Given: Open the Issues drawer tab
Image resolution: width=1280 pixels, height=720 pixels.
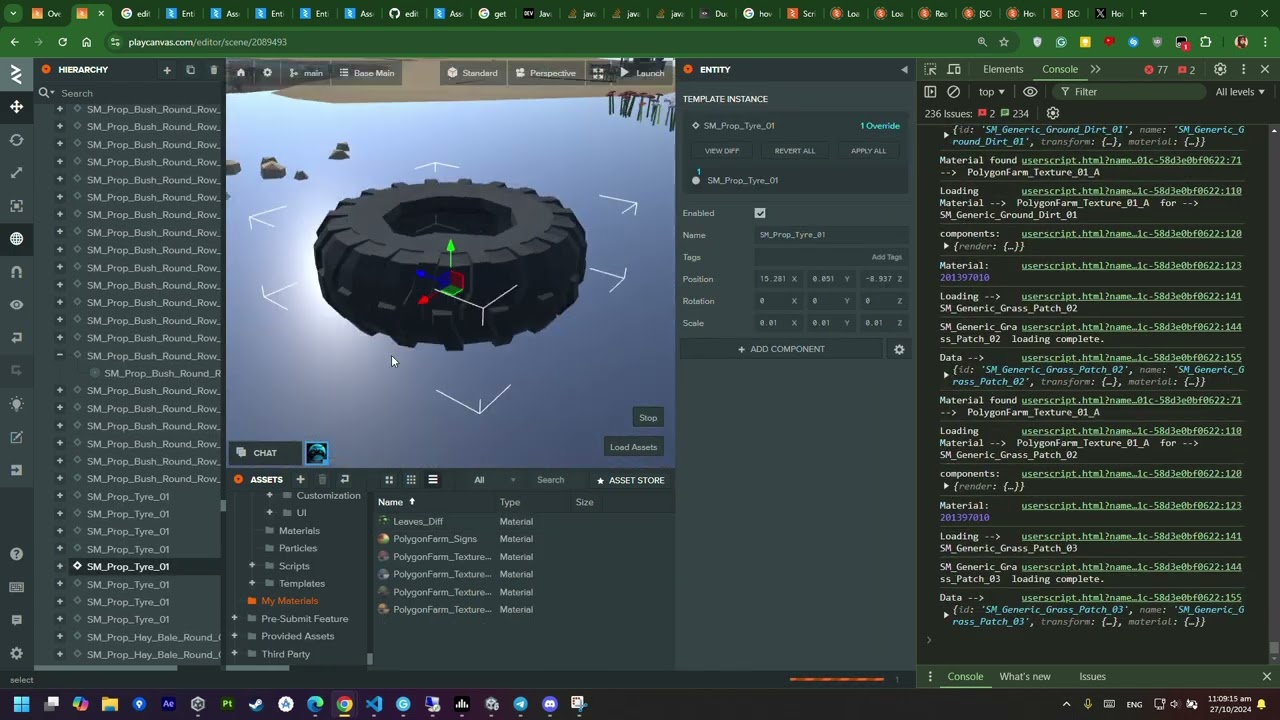Looking at the screenshot, I should coord(1092,677).
